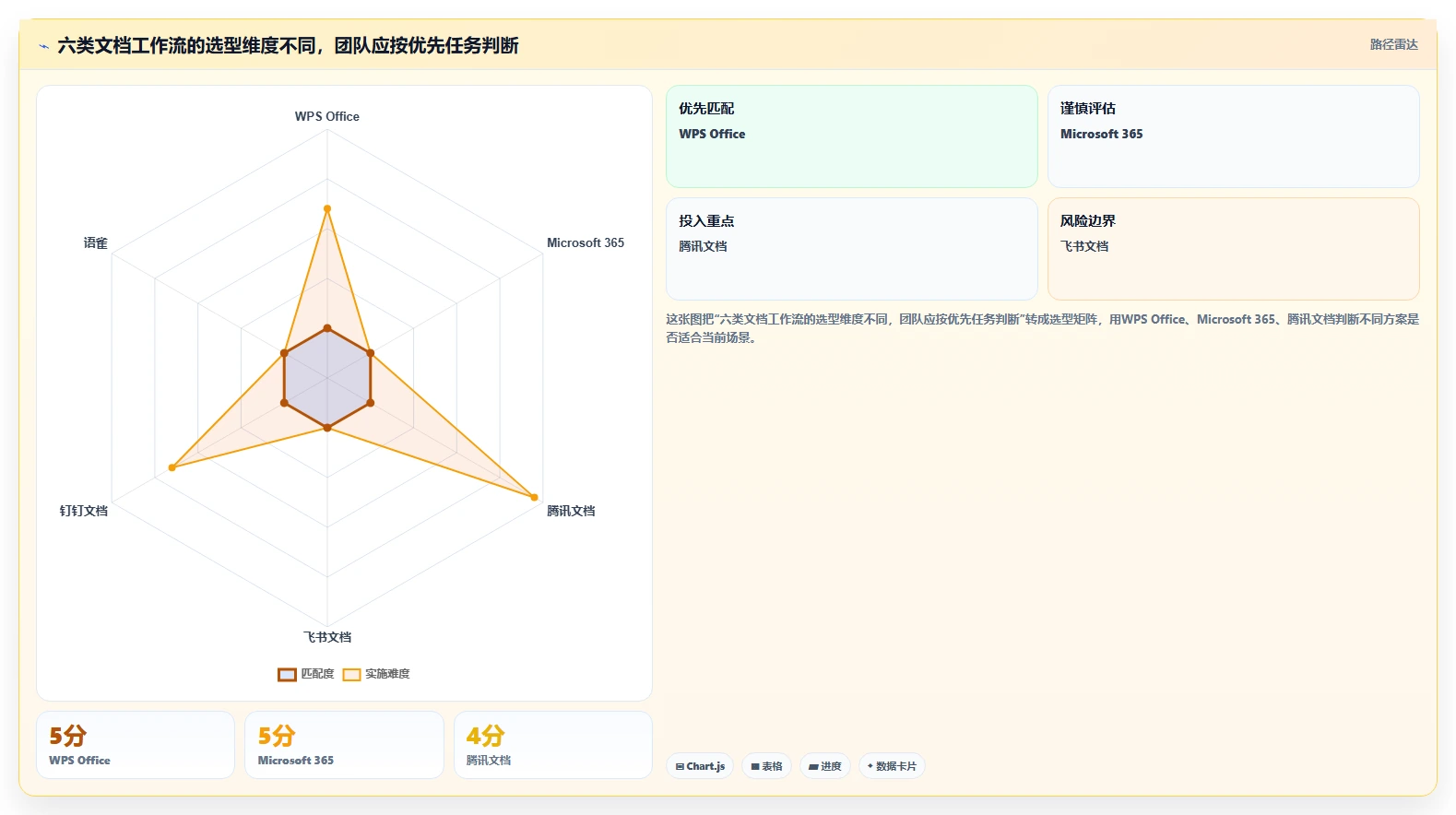Click the 腾讯文档 radar axis label
1456x815 pixels.
[x=571, y=511]
